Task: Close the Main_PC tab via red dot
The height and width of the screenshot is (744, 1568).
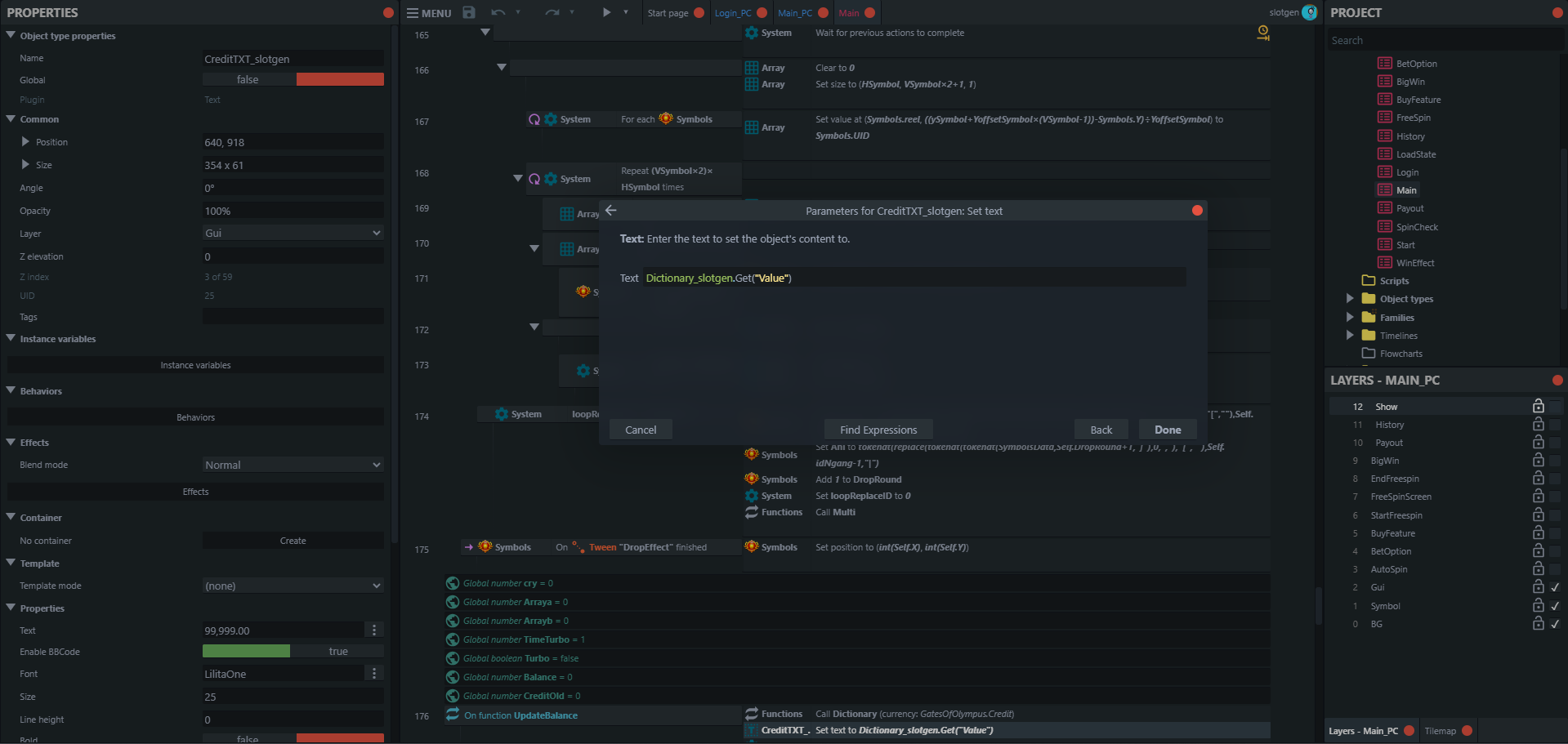Action: coord(823,12)
